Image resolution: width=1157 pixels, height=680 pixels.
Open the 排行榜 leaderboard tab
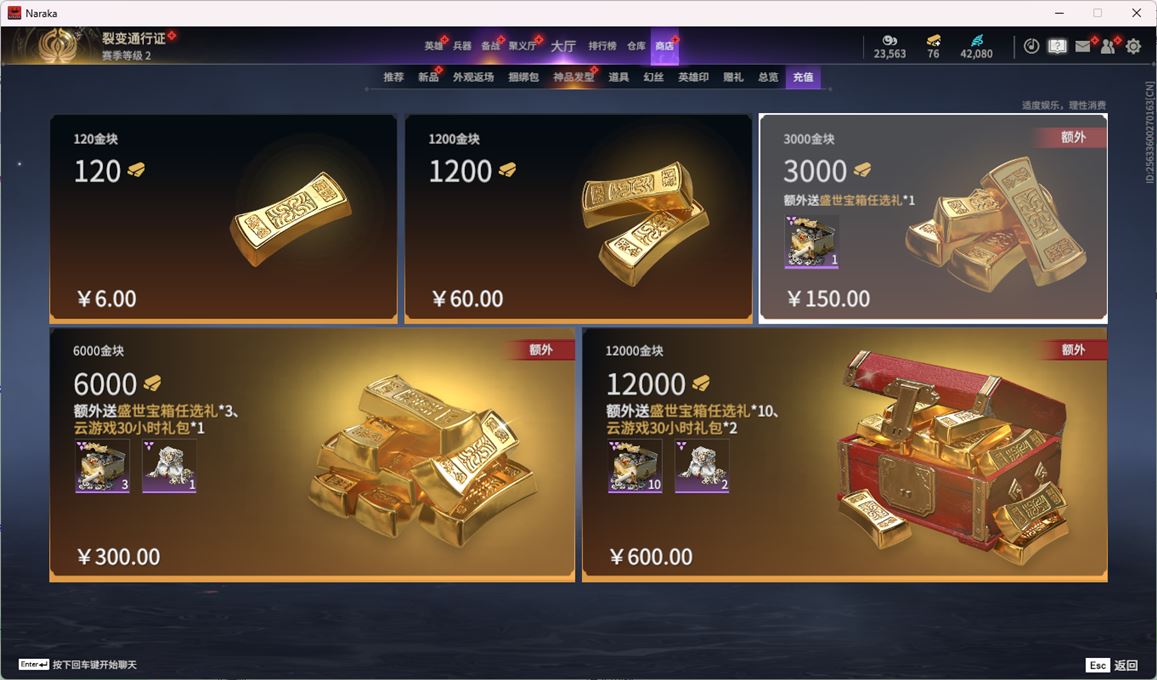[602, 46]
